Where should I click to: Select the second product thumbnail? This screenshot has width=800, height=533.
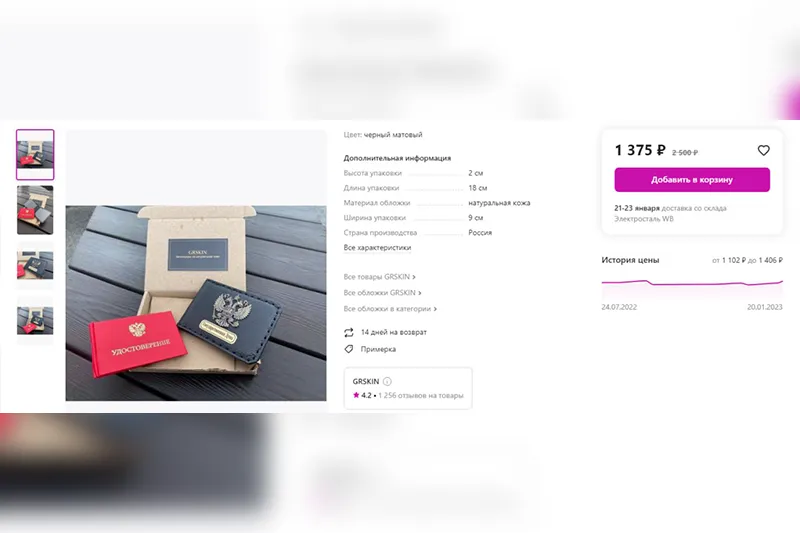[35, 210]
